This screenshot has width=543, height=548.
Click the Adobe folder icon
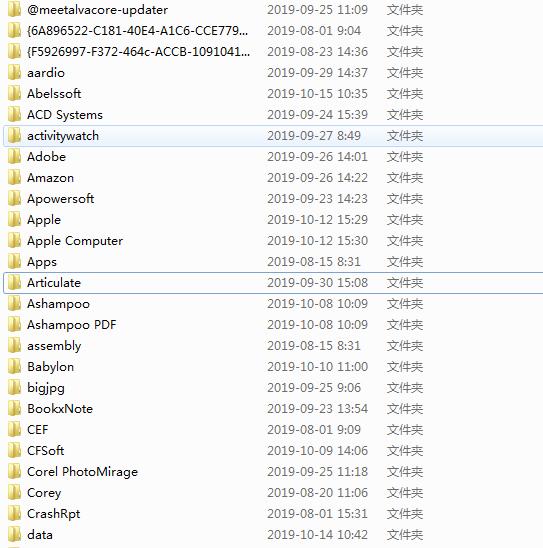14,157
